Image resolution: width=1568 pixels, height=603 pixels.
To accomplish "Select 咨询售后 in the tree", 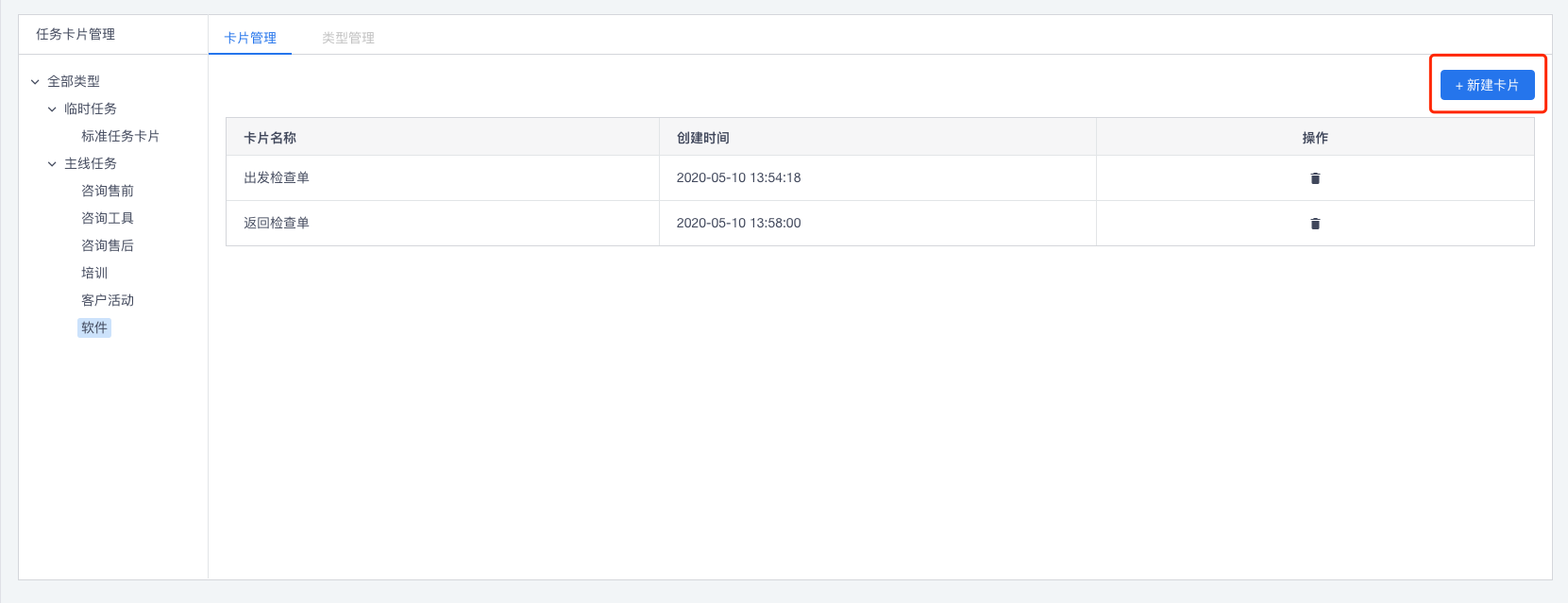I will coord(108,245).
